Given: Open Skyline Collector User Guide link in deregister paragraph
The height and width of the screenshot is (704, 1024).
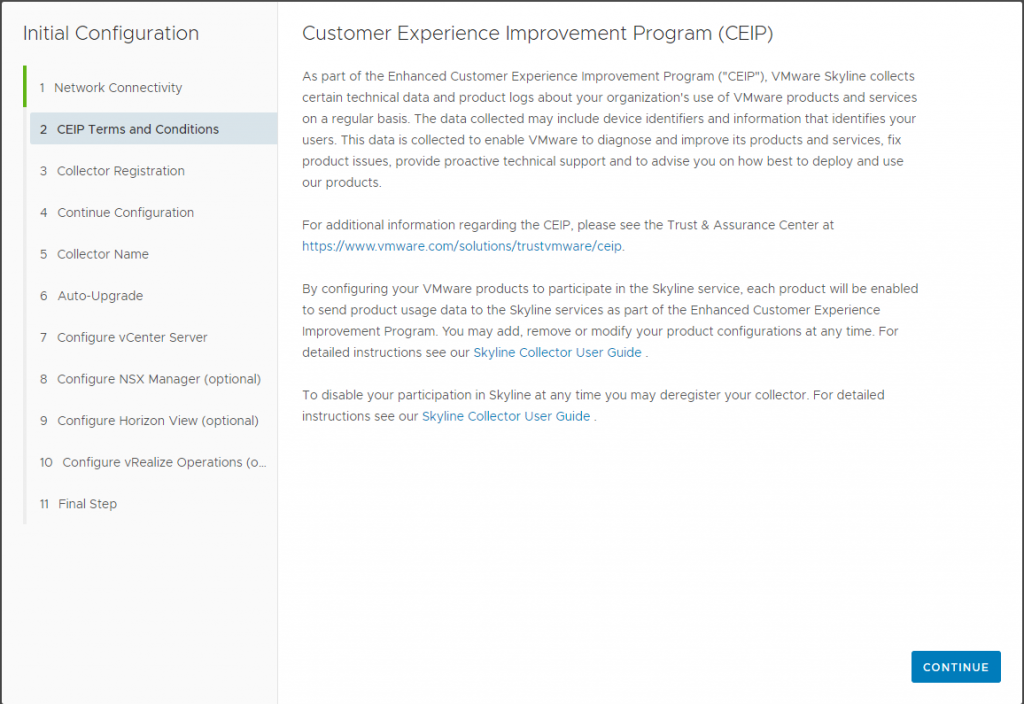Looking at the screenshot, I should click(505, 416).
